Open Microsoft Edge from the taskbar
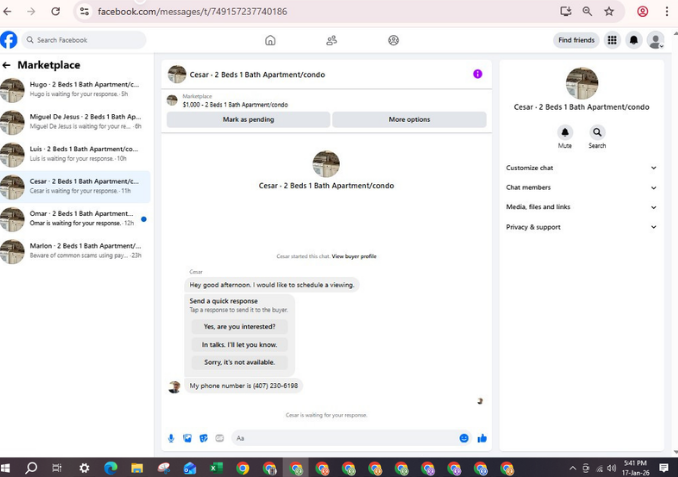 coord(111,468)
